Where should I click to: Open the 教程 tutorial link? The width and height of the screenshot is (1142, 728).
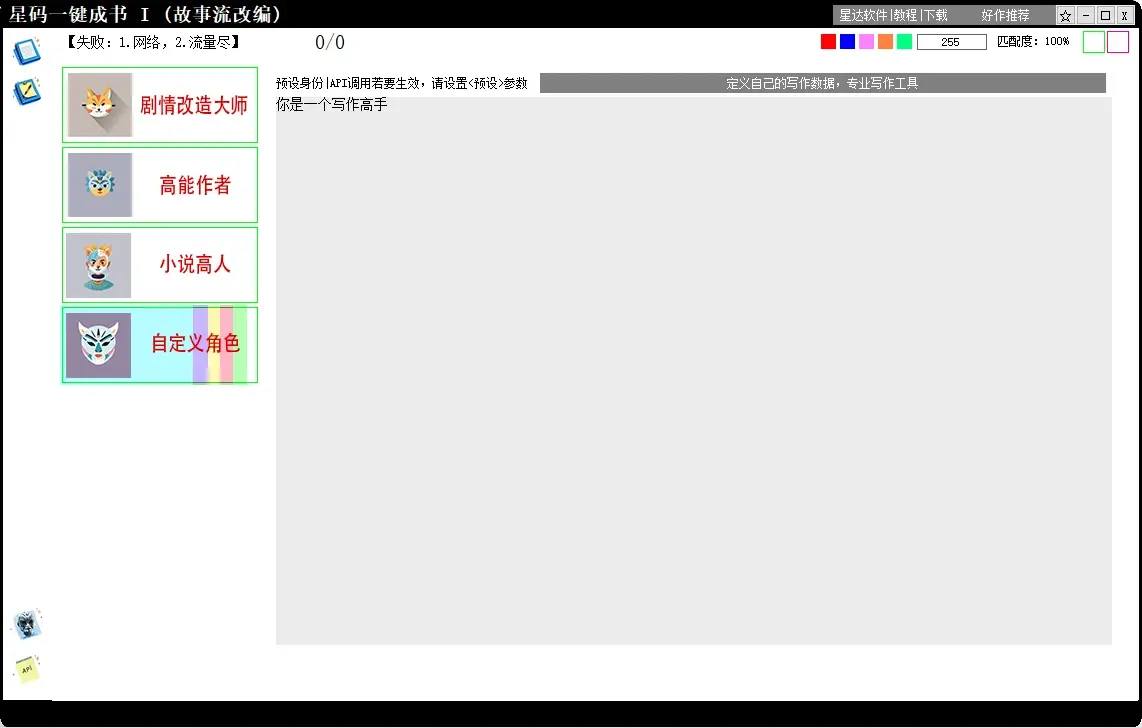pyautogui.click(x=905, y=16)
